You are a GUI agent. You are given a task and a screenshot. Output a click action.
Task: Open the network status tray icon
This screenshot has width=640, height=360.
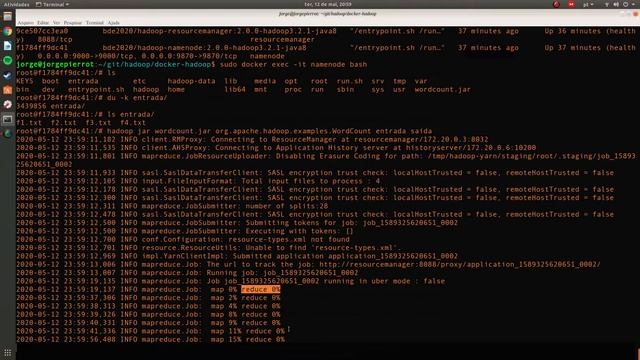(607, 4)
